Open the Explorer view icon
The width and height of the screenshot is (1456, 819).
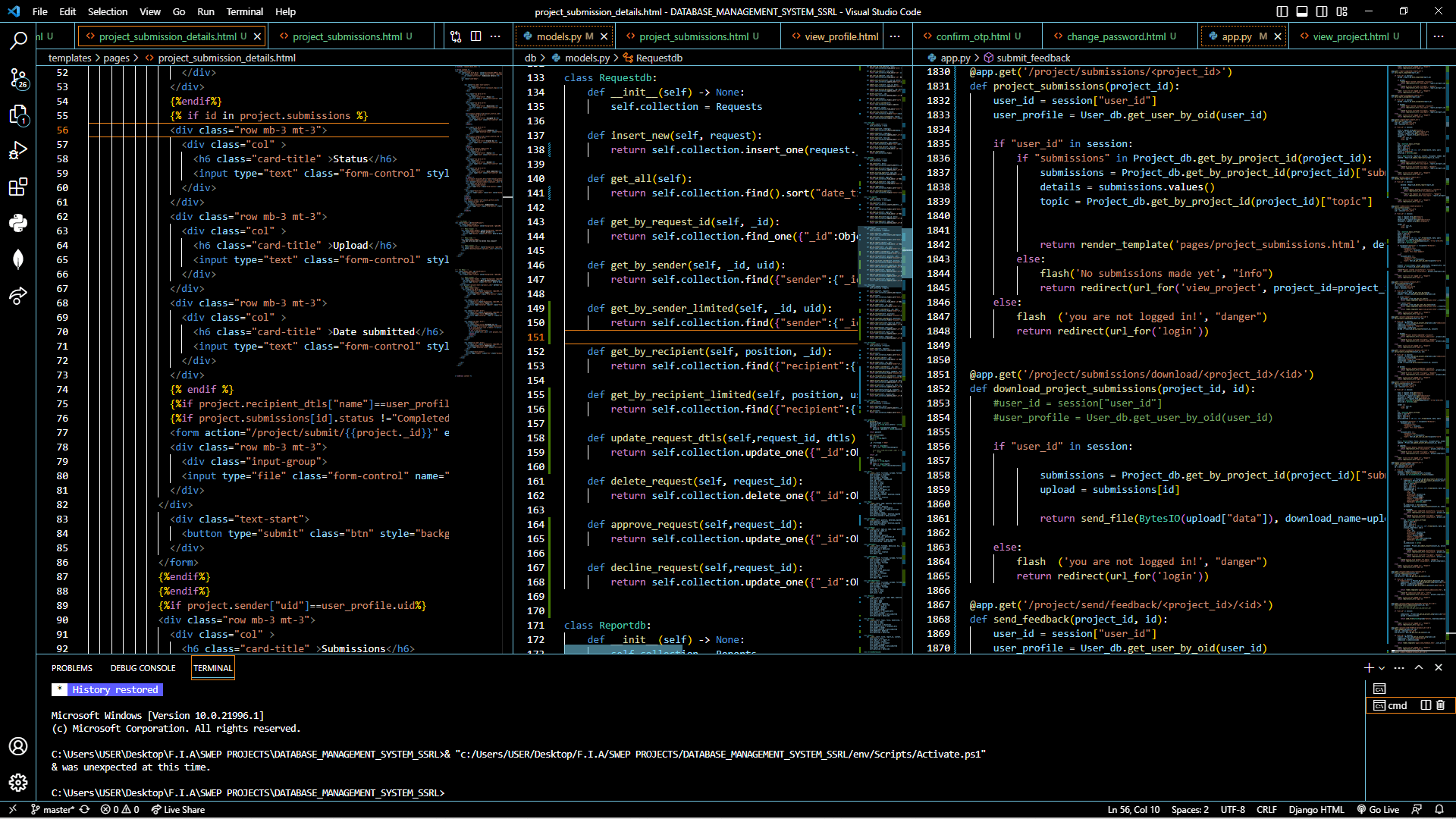point(18,115)
